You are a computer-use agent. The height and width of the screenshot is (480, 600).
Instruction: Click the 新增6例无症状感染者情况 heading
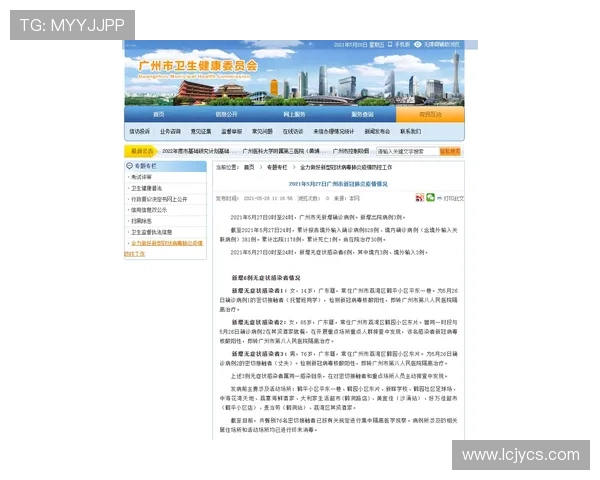(266, 278)
